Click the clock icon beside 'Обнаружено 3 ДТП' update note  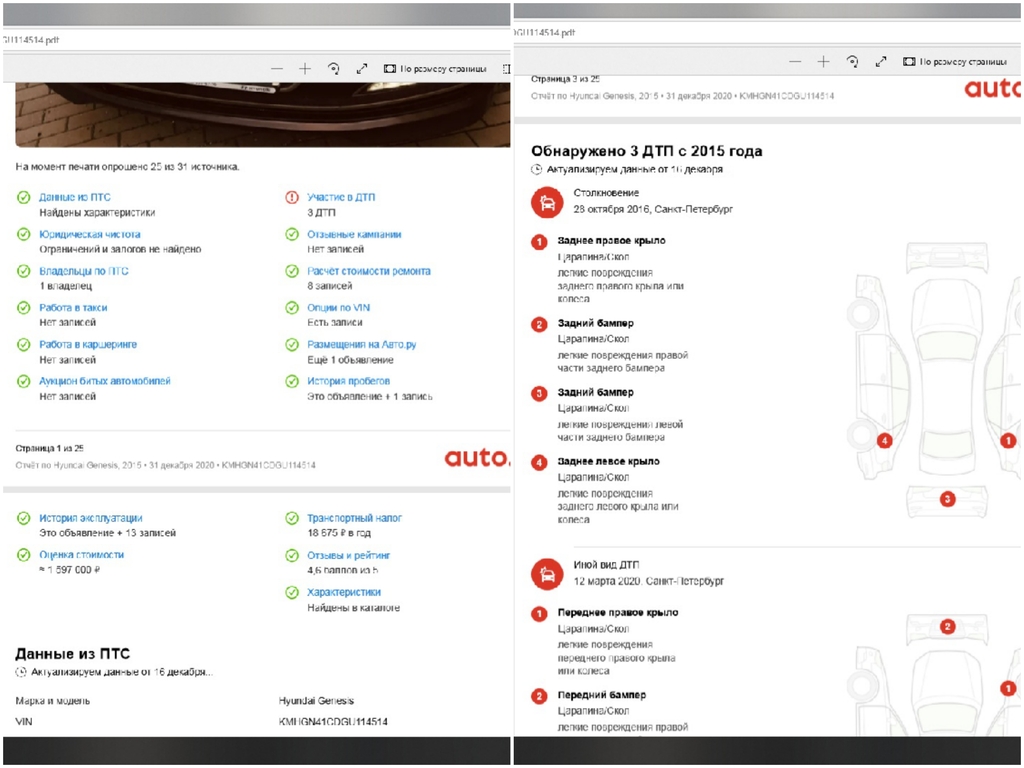click(536, 169)
